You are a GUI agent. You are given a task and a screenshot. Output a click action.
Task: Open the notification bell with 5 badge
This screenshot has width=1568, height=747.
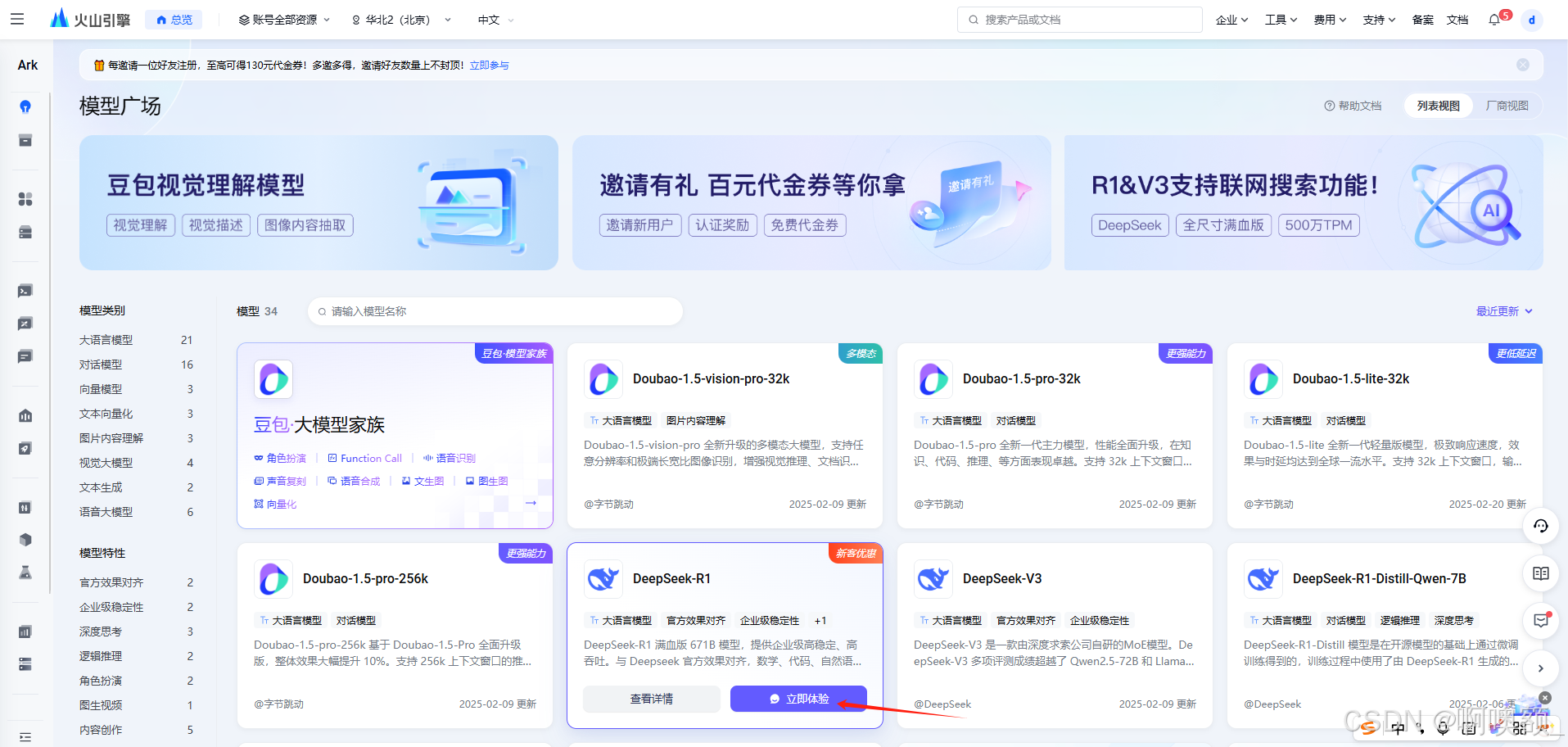coord(1495,20)
